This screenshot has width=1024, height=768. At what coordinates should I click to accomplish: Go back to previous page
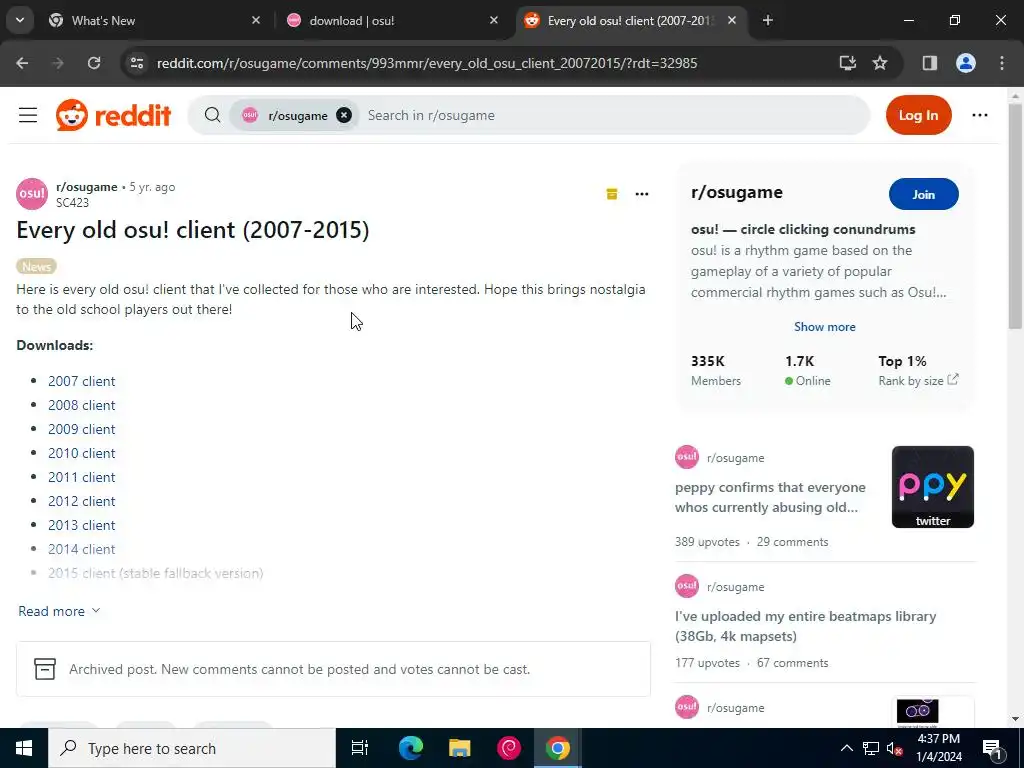pyautogui.click(x=22, y=63)
